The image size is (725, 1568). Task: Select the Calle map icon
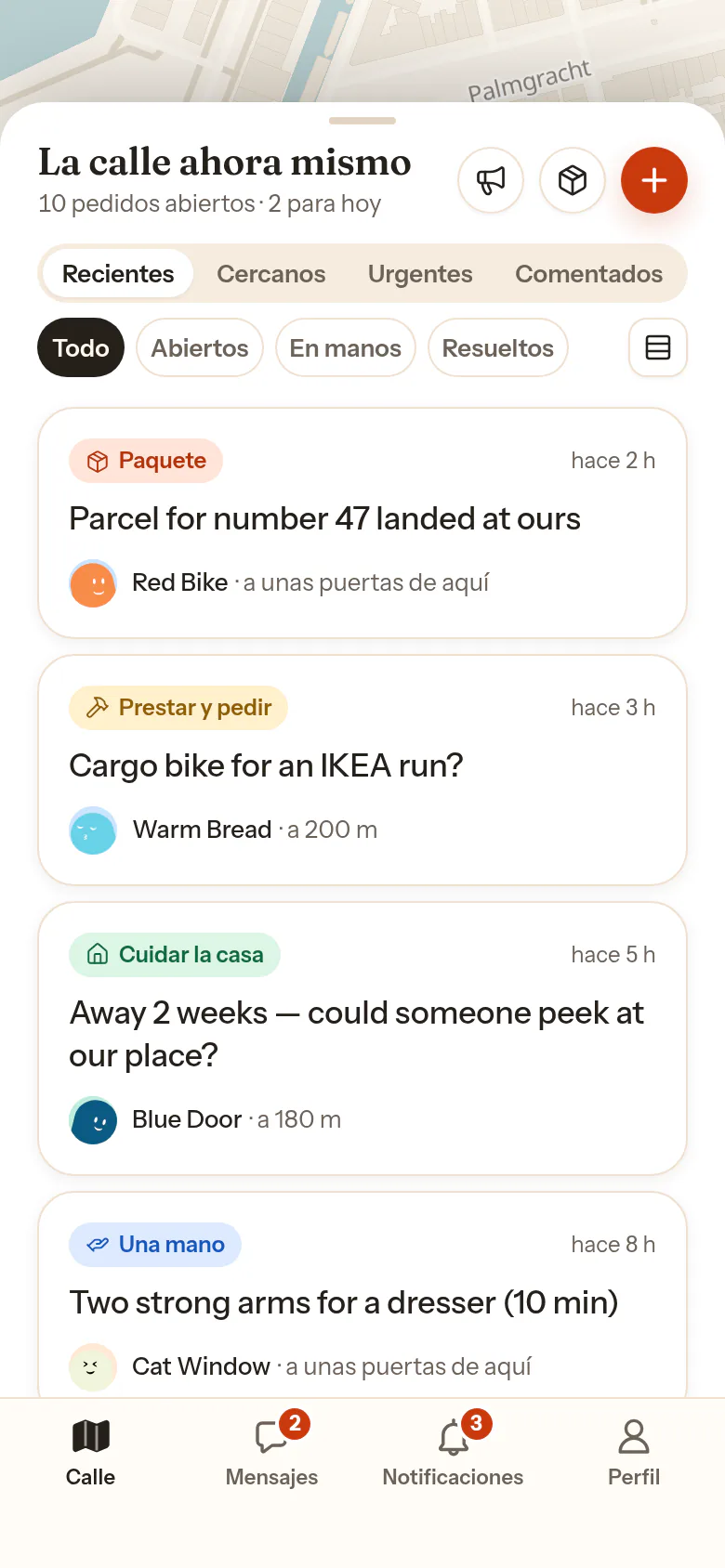(91, 1436)
